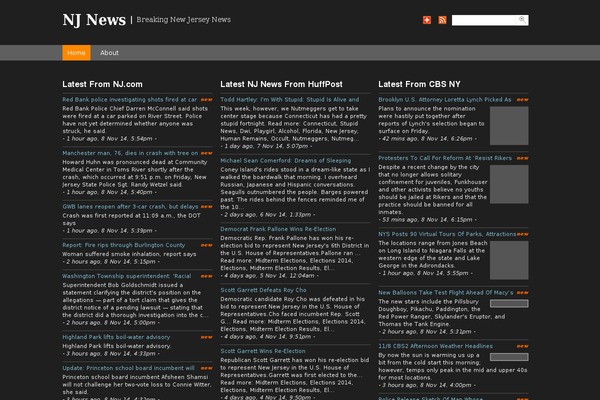The height and width of the screenshot is (400, 600).
Task: Open 'Democrat Frank Pallone Wins Re-Election' article
Action: click(x=278, y=229)
